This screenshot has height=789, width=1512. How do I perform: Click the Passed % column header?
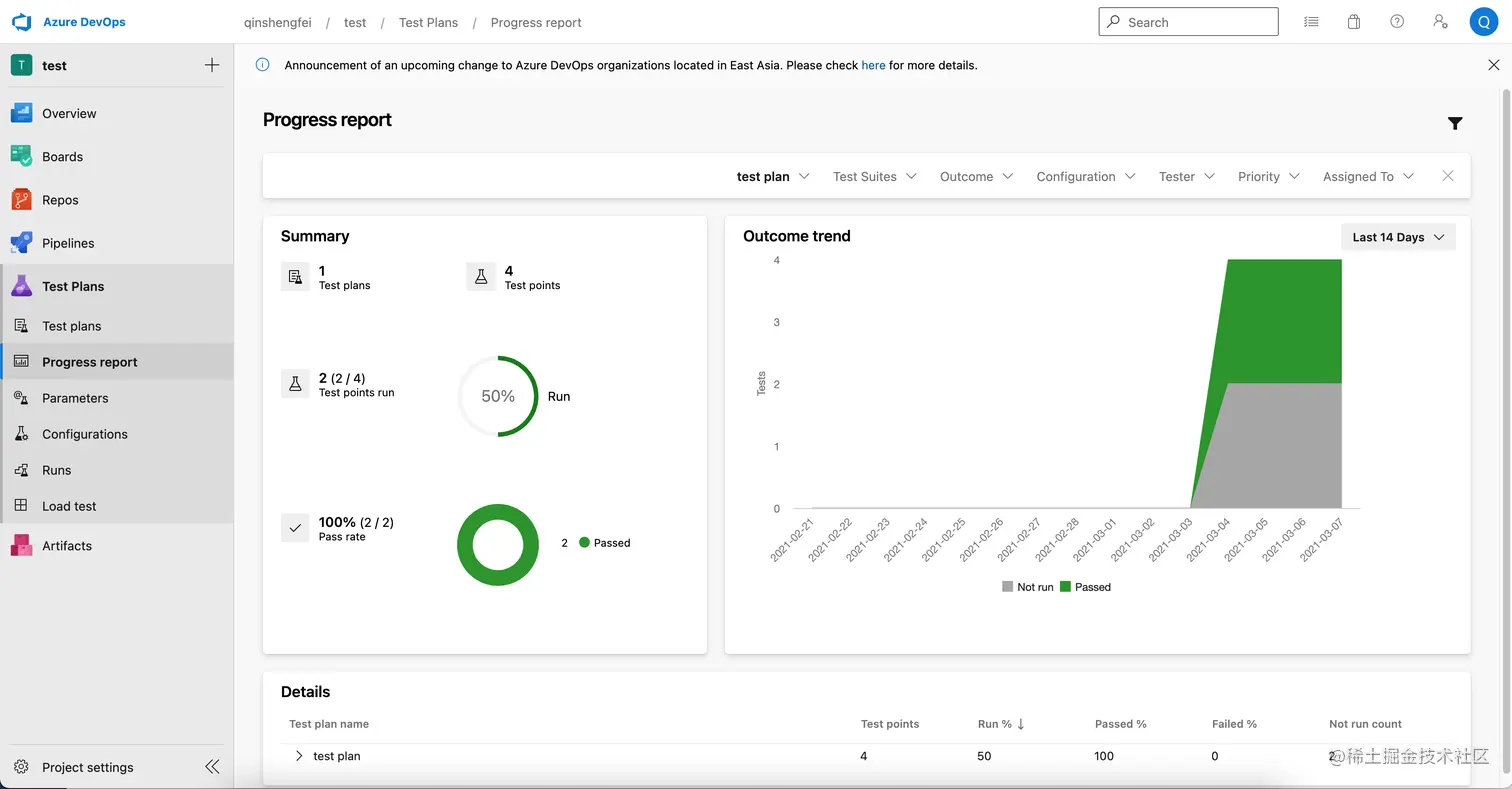(x=1121, y=724)
